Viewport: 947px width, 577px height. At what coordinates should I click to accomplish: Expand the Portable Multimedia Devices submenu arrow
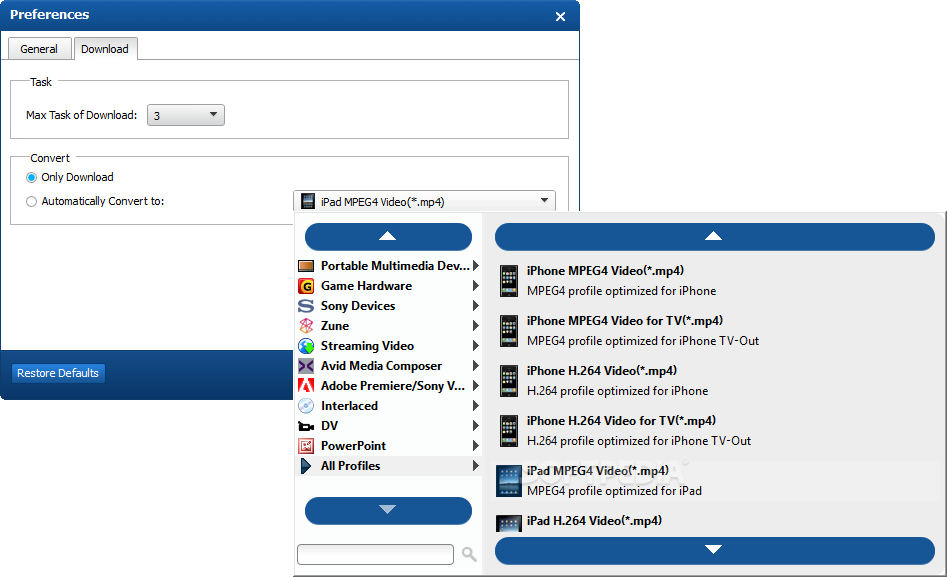(476, 266)
